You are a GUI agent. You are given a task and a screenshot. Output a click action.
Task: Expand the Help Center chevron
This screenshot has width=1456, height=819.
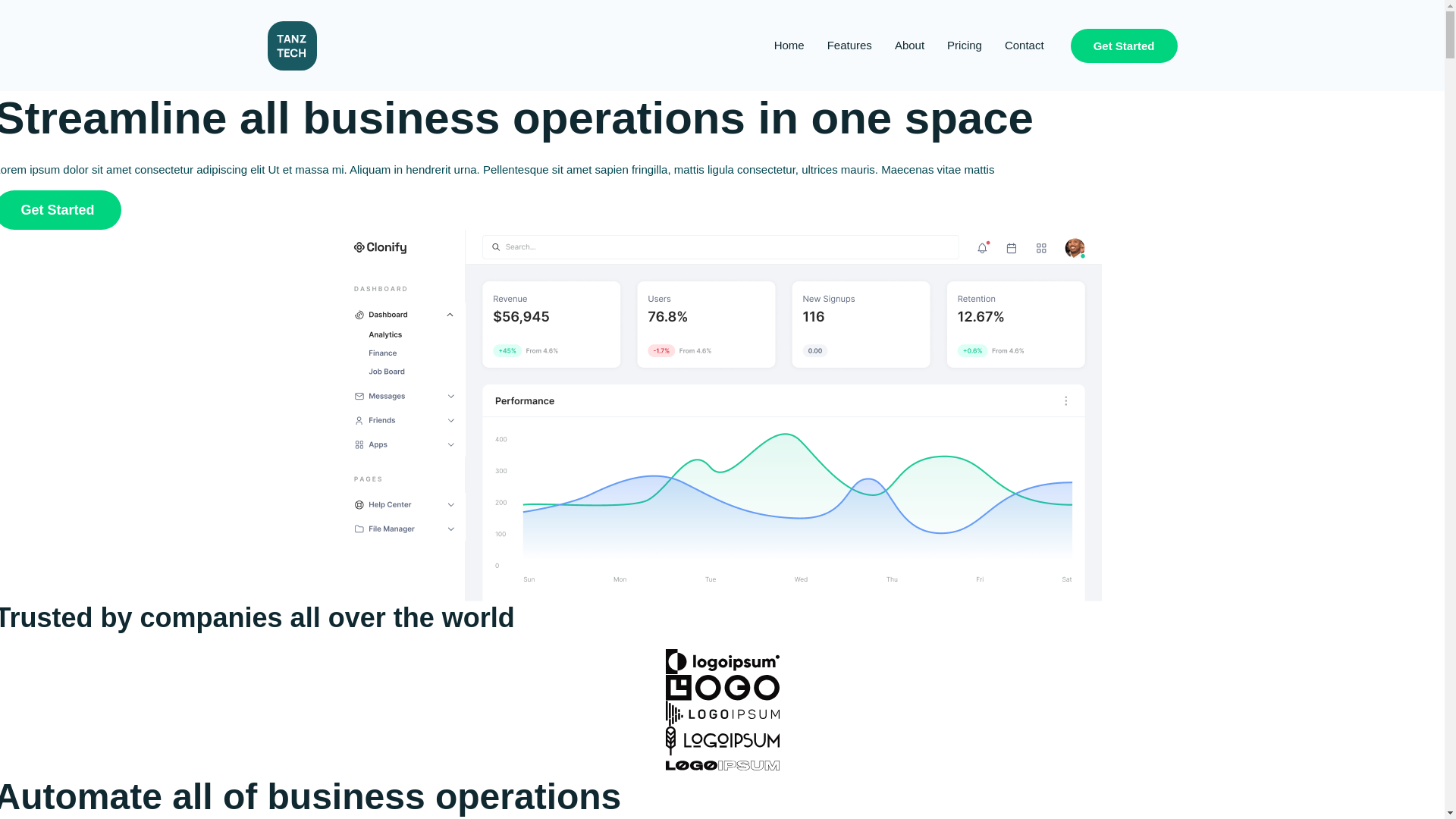pyautogui.click(x=450, y=505)
